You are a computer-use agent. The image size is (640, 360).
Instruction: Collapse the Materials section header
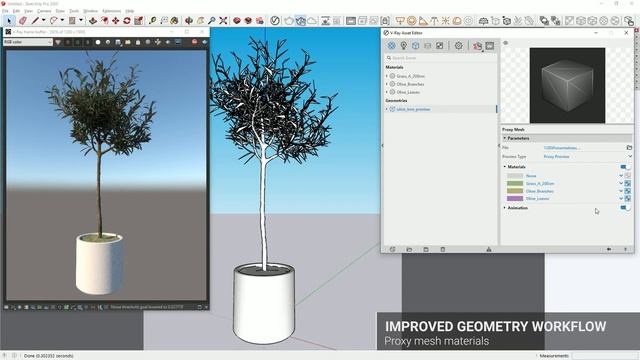(x=505, y=167)
